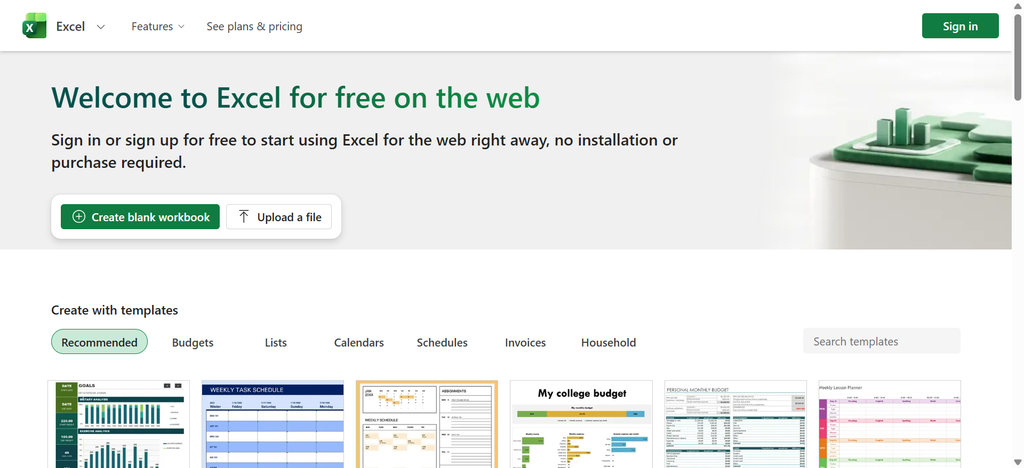The height and width of the screenshot is (468, 1024).
Task: Click the Welcome to Excel headline
Action: [295, 98]
